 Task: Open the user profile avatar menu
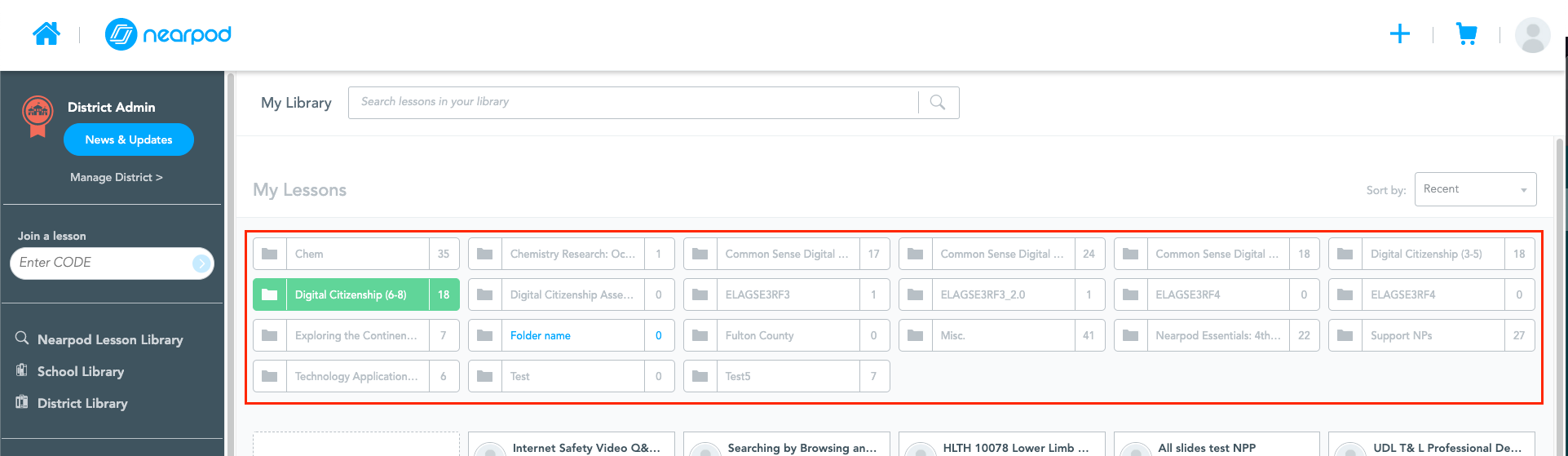[x=1532, y=35]
